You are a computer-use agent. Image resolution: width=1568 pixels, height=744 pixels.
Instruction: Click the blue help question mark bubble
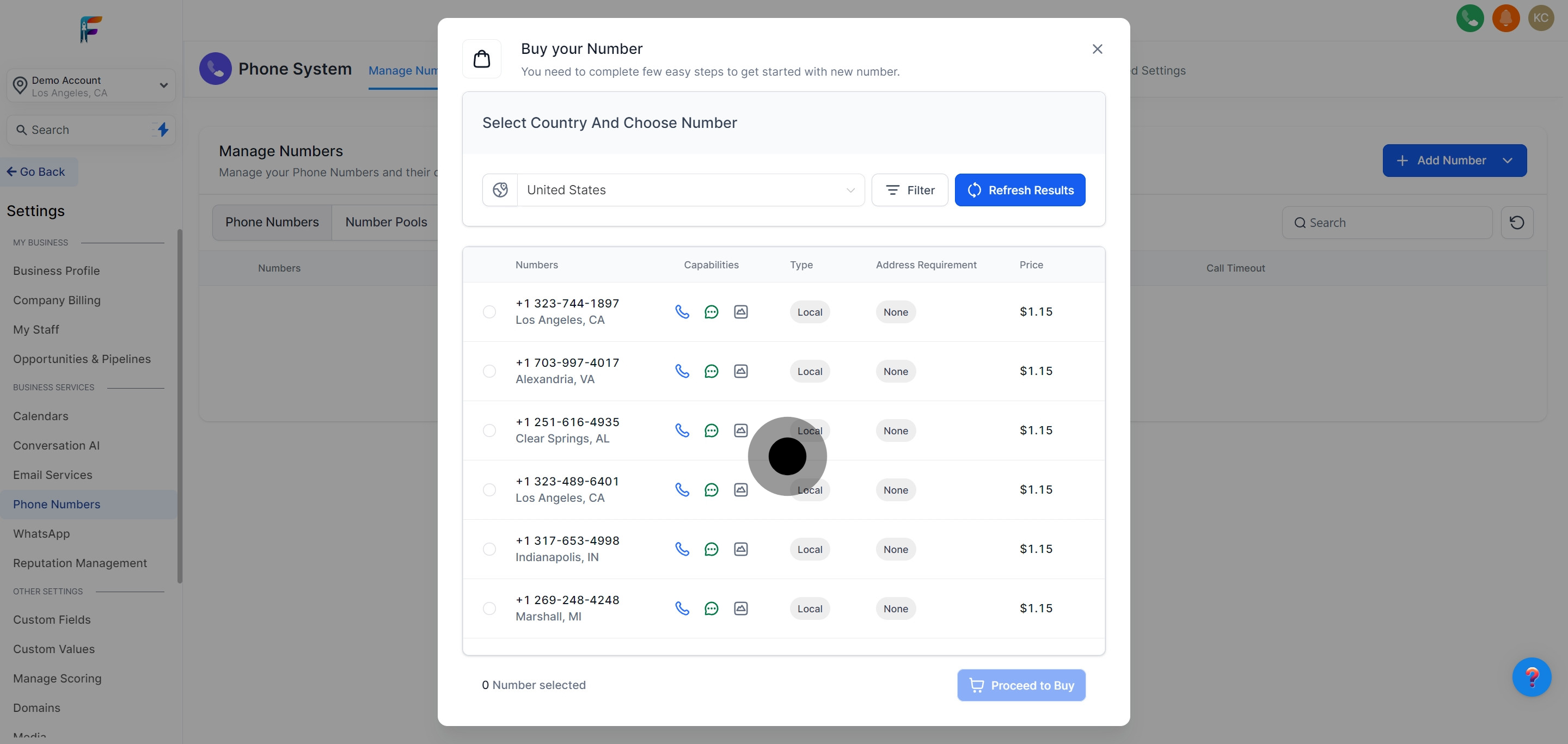coord(1531,677)
